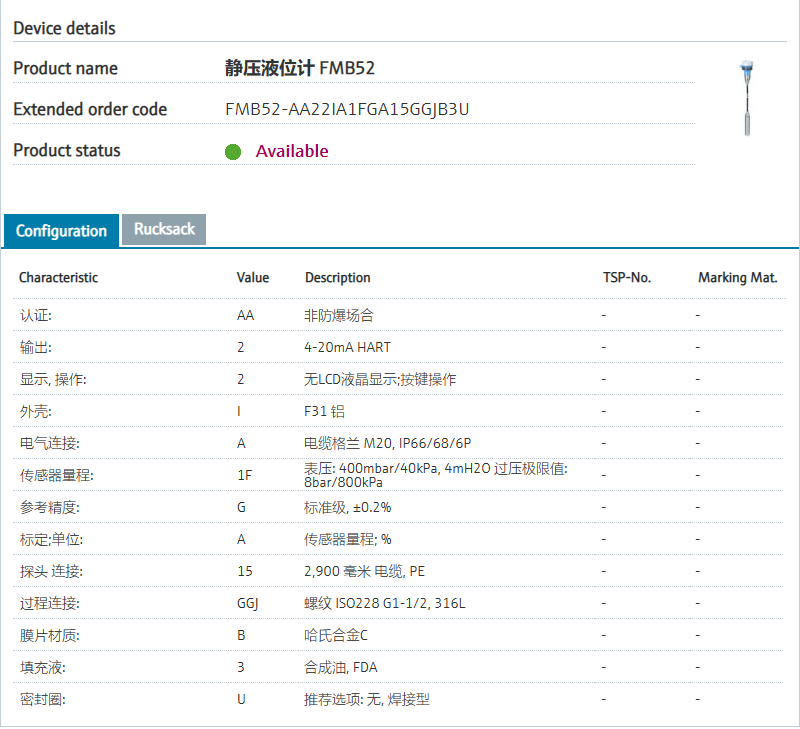Select the 认证 characteristic row
Screen dimensions: 800x729
(x=36, y=315)
